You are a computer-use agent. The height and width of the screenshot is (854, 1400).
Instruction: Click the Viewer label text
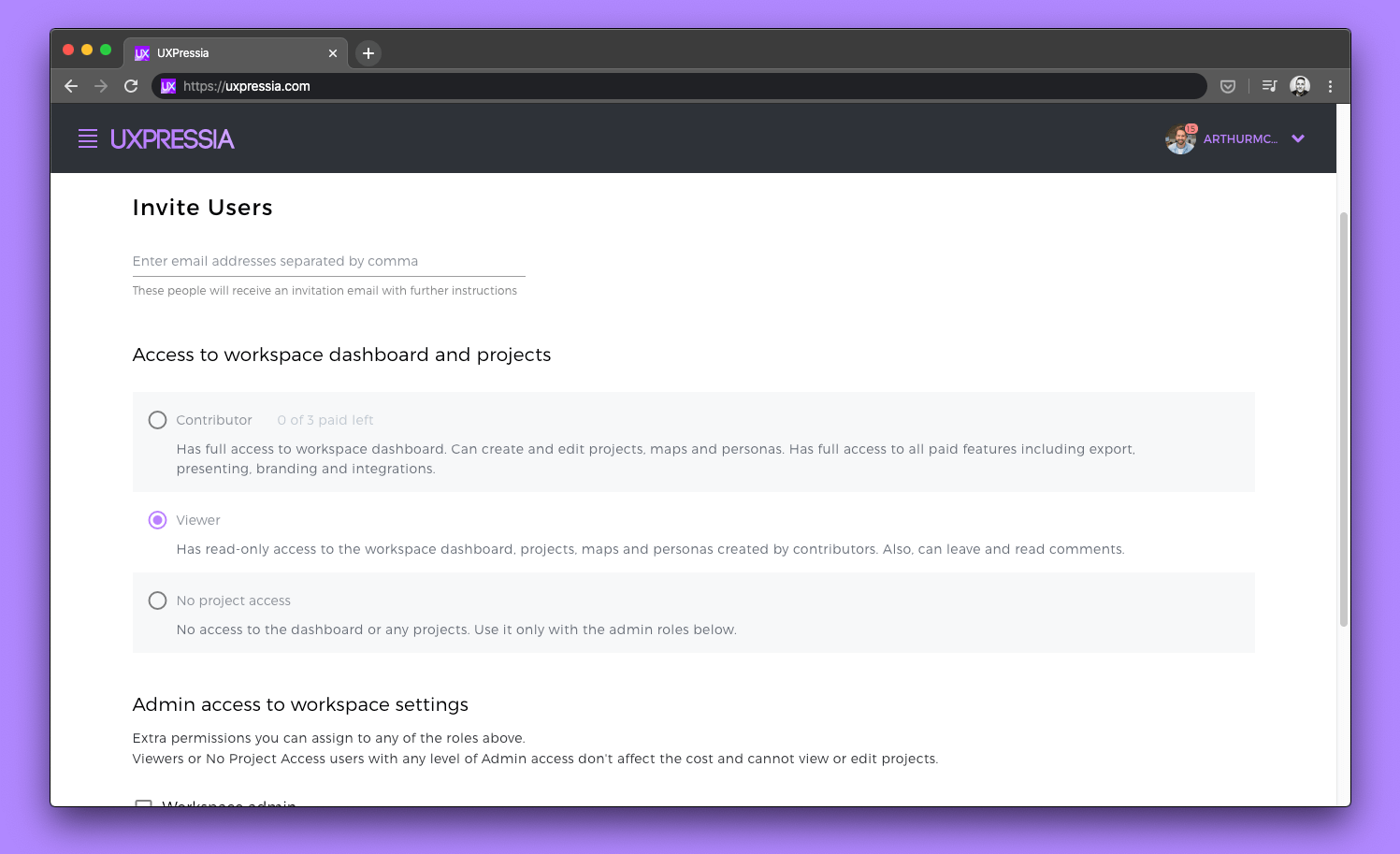[198, 520]
